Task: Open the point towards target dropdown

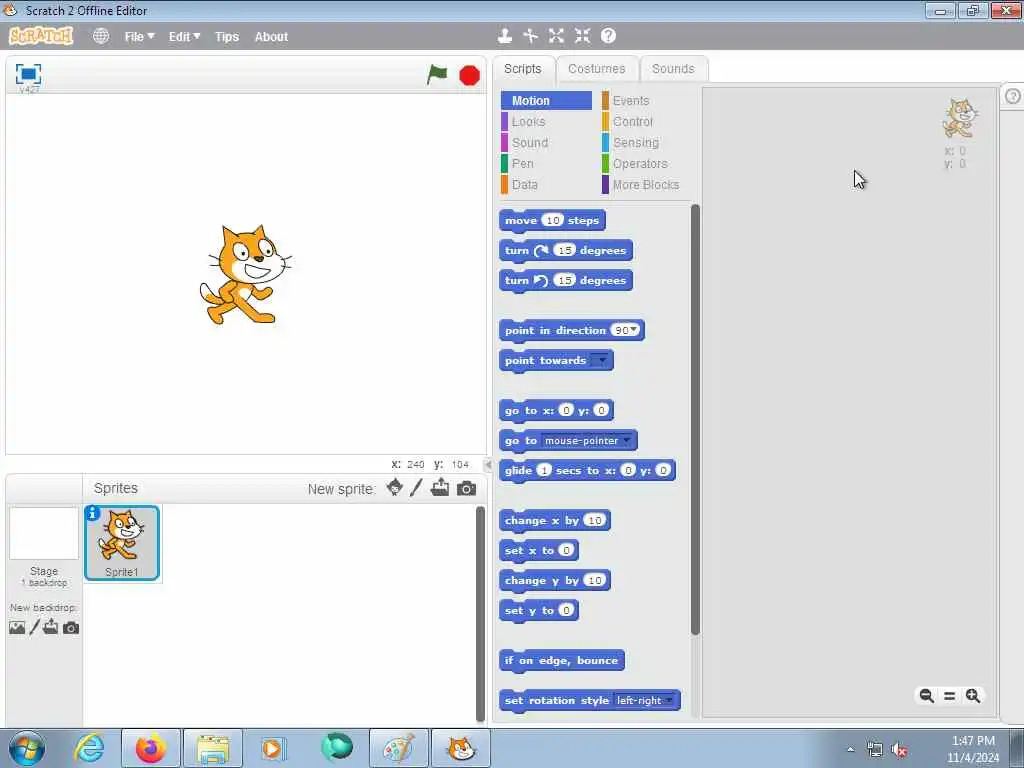Action: 601,360
